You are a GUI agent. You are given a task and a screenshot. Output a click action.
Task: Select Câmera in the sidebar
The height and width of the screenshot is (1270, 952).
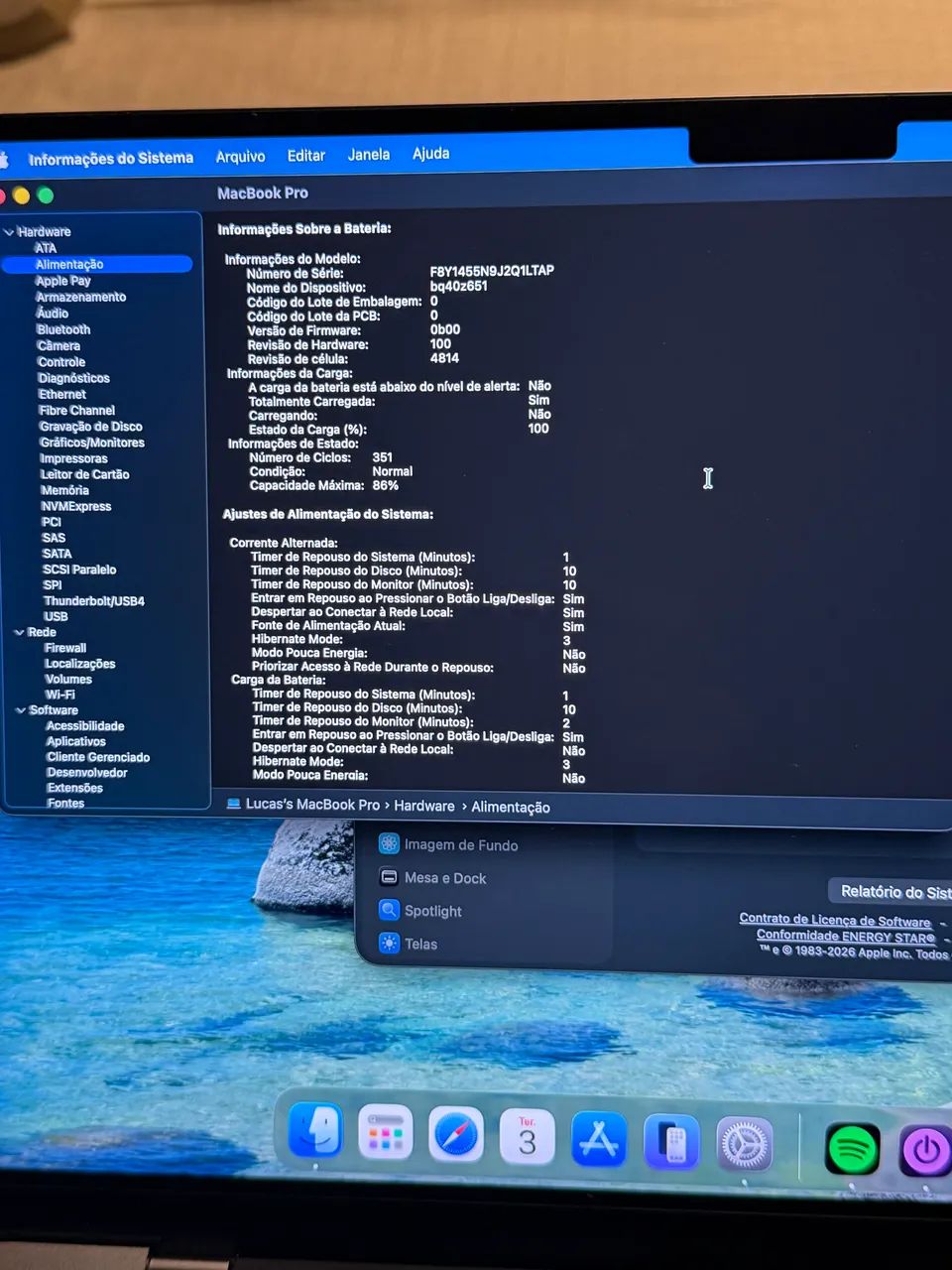(59, 345)
